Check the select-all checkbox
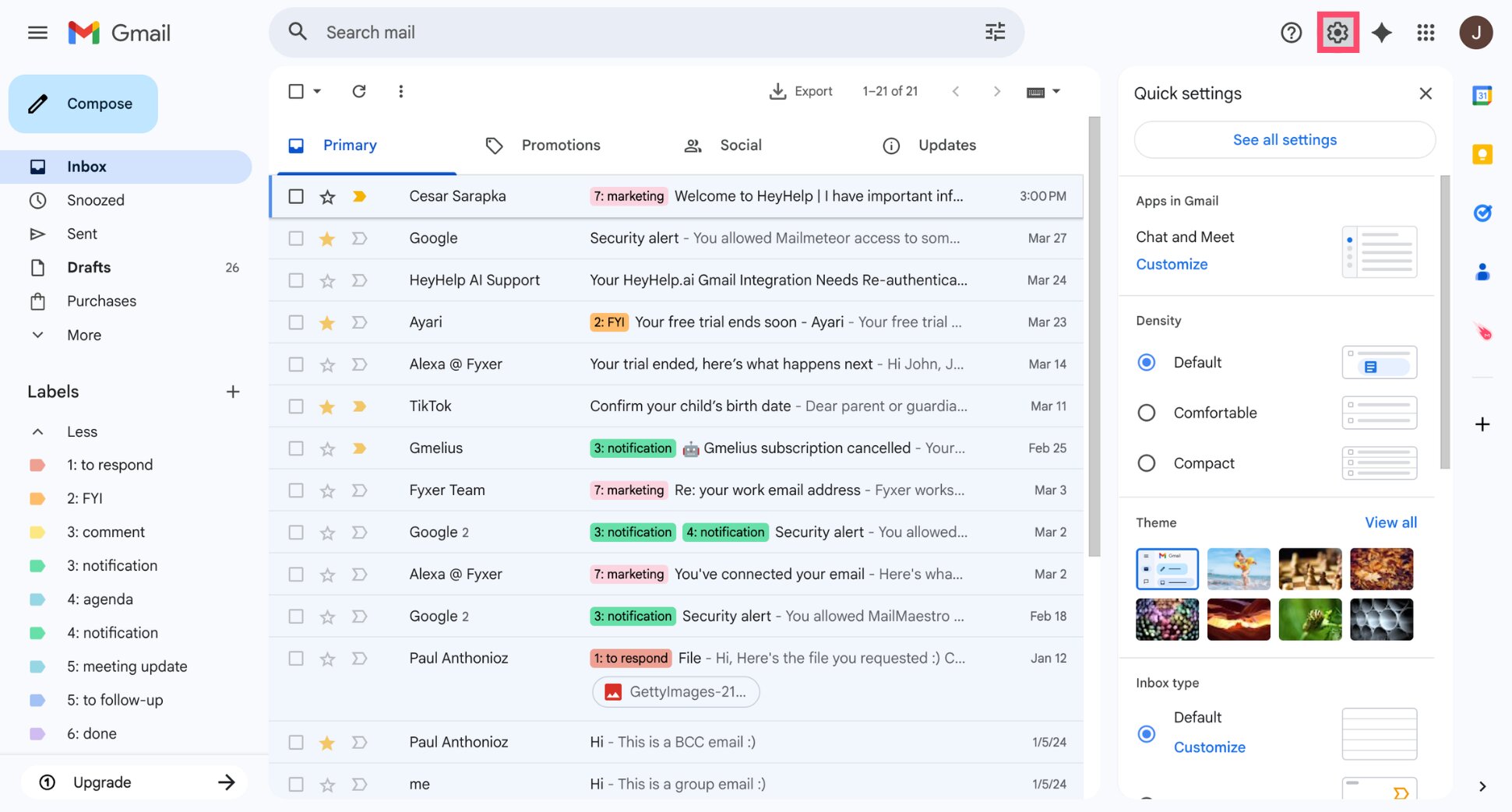The width and height of the screenshot is (1512, 812). 296,91
